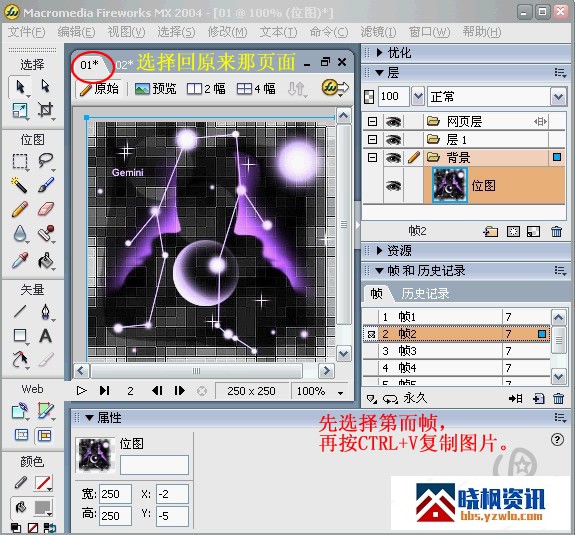This screenshot has height=535, width=575.
Task: Hide the 位图 object in Layers
Action: (393, 186)
